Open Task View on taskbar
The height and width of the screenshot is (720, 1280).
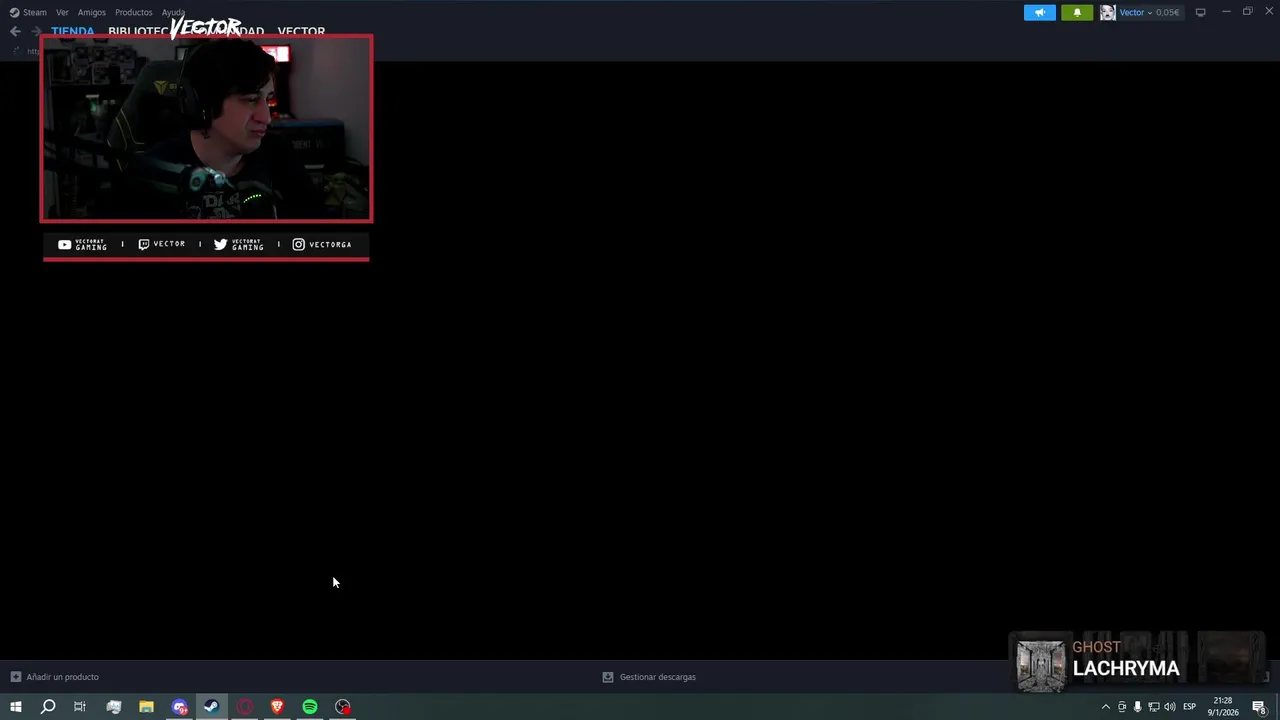coord(80,707)
